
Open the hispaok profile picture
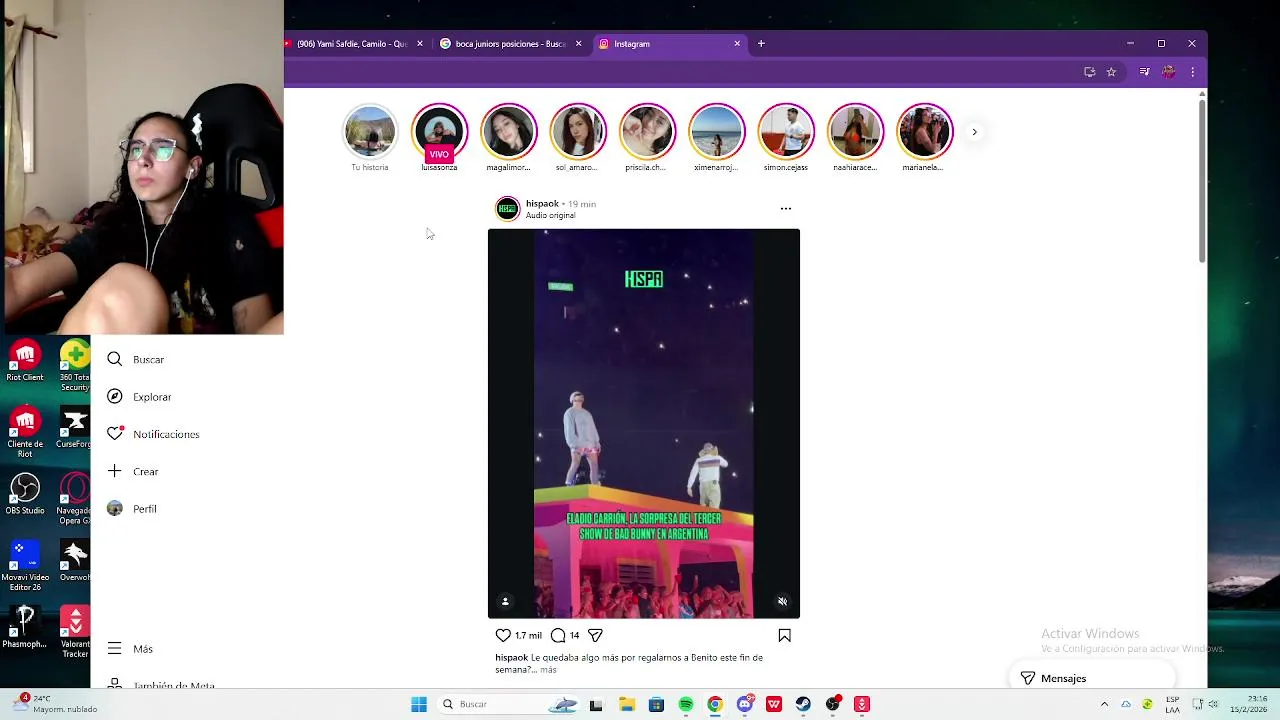click(x=508, y=209)
